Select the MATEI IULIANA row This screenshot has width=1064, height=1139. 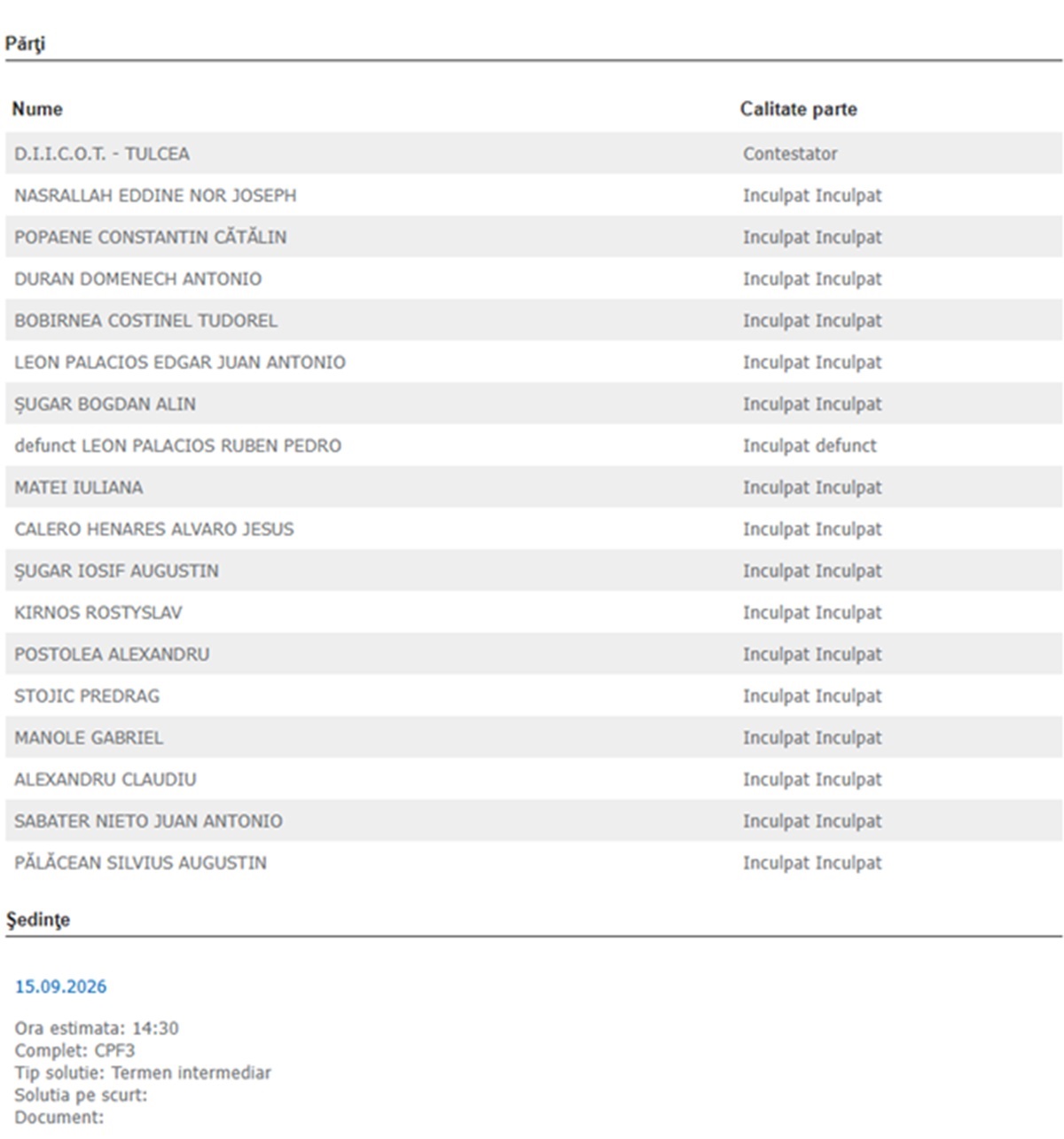[x=534, y=487]
